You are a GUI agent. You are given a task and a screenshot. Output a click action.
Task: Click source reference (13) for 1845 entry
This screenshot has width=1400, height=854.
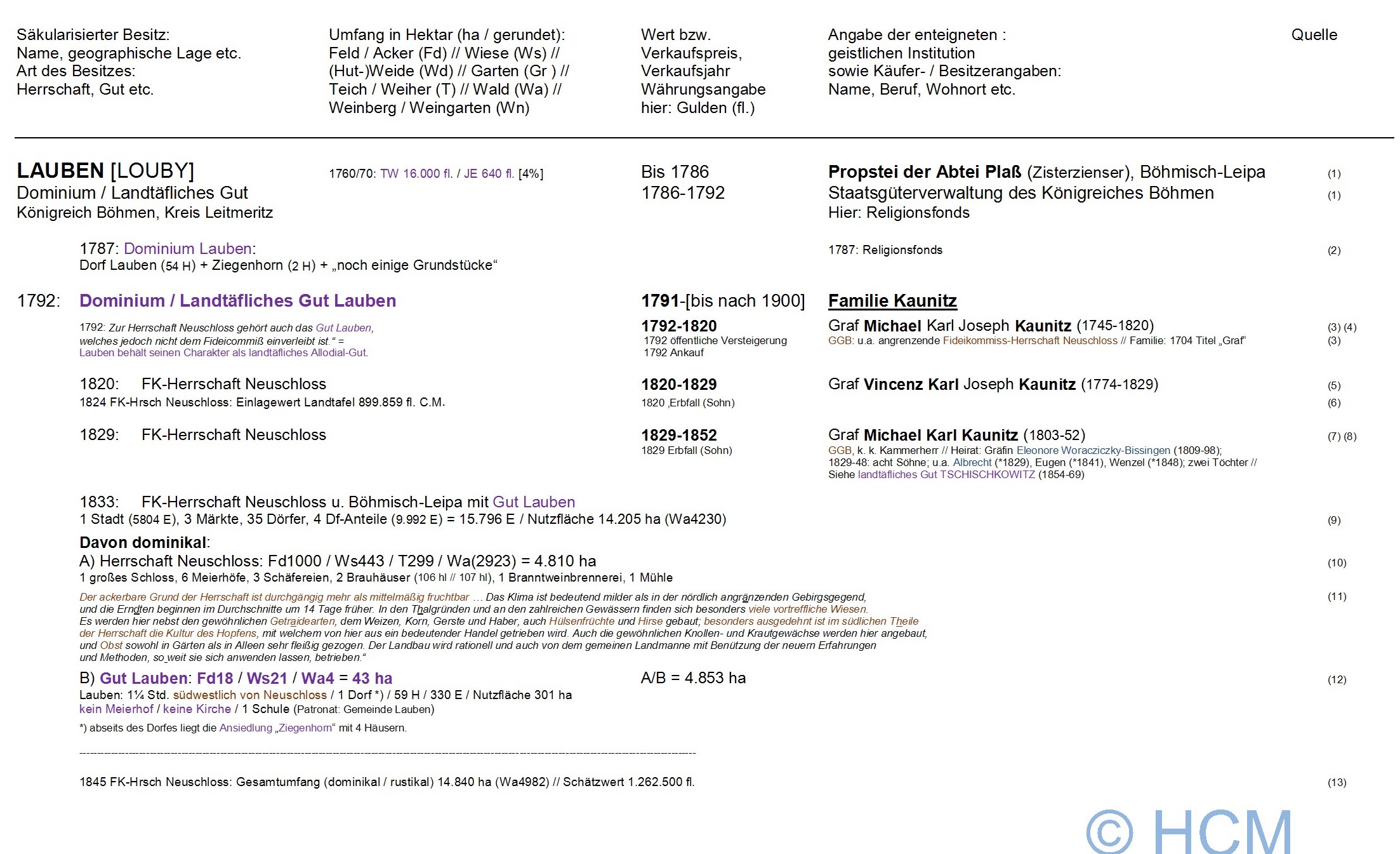pyautogui.click(x=1336, y=783)
